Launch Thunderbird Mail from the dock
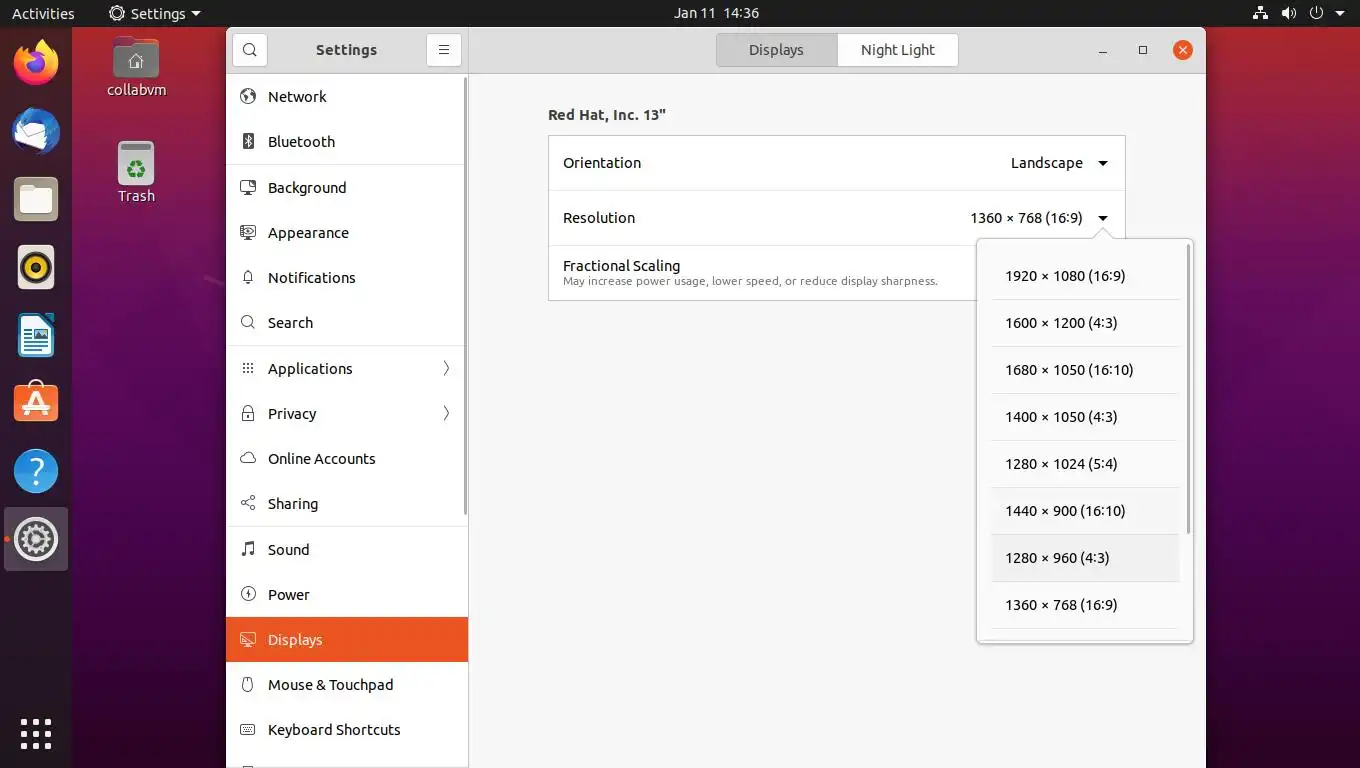 pyautogui.click(x=36, y=132)
